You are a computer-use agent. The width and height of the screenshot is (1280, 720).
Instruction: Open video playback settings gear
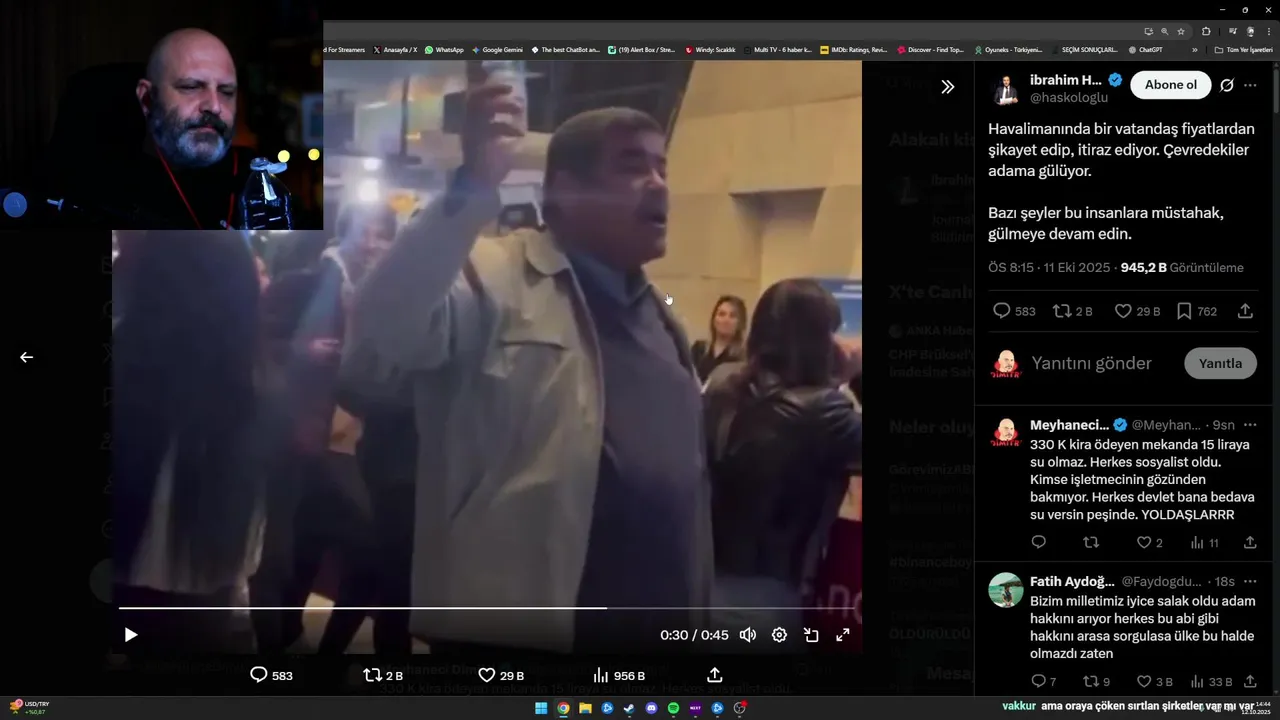pos(779,635)
